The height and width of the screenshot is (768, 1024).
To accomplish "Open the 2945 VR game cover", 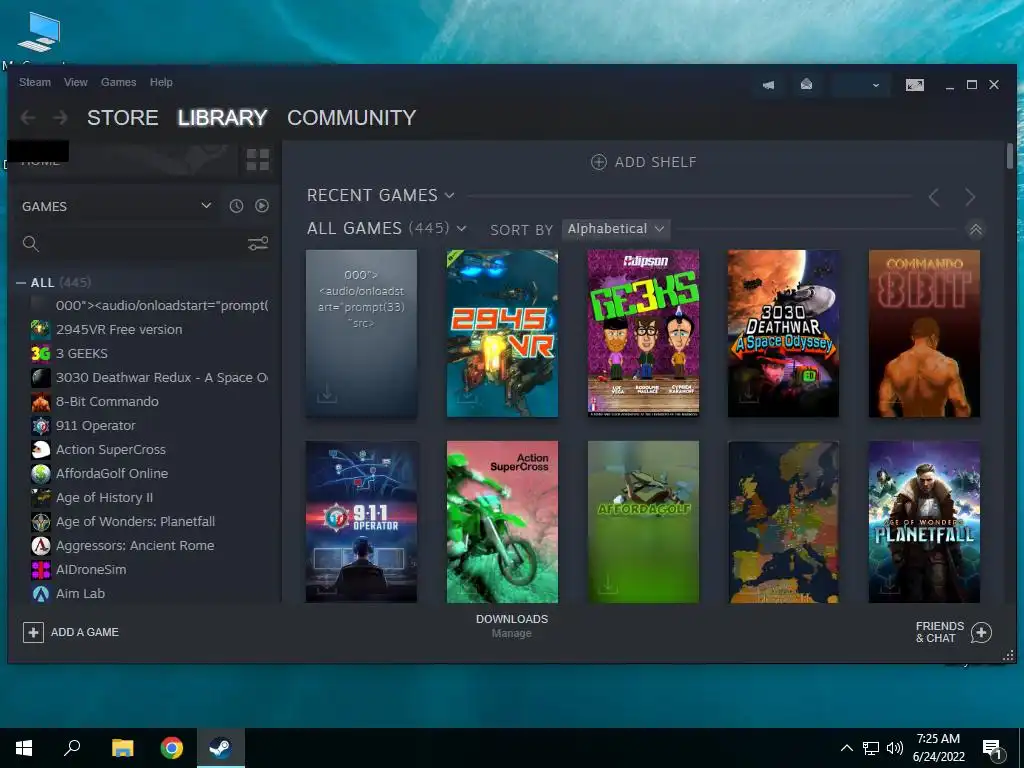I will 502,333.
